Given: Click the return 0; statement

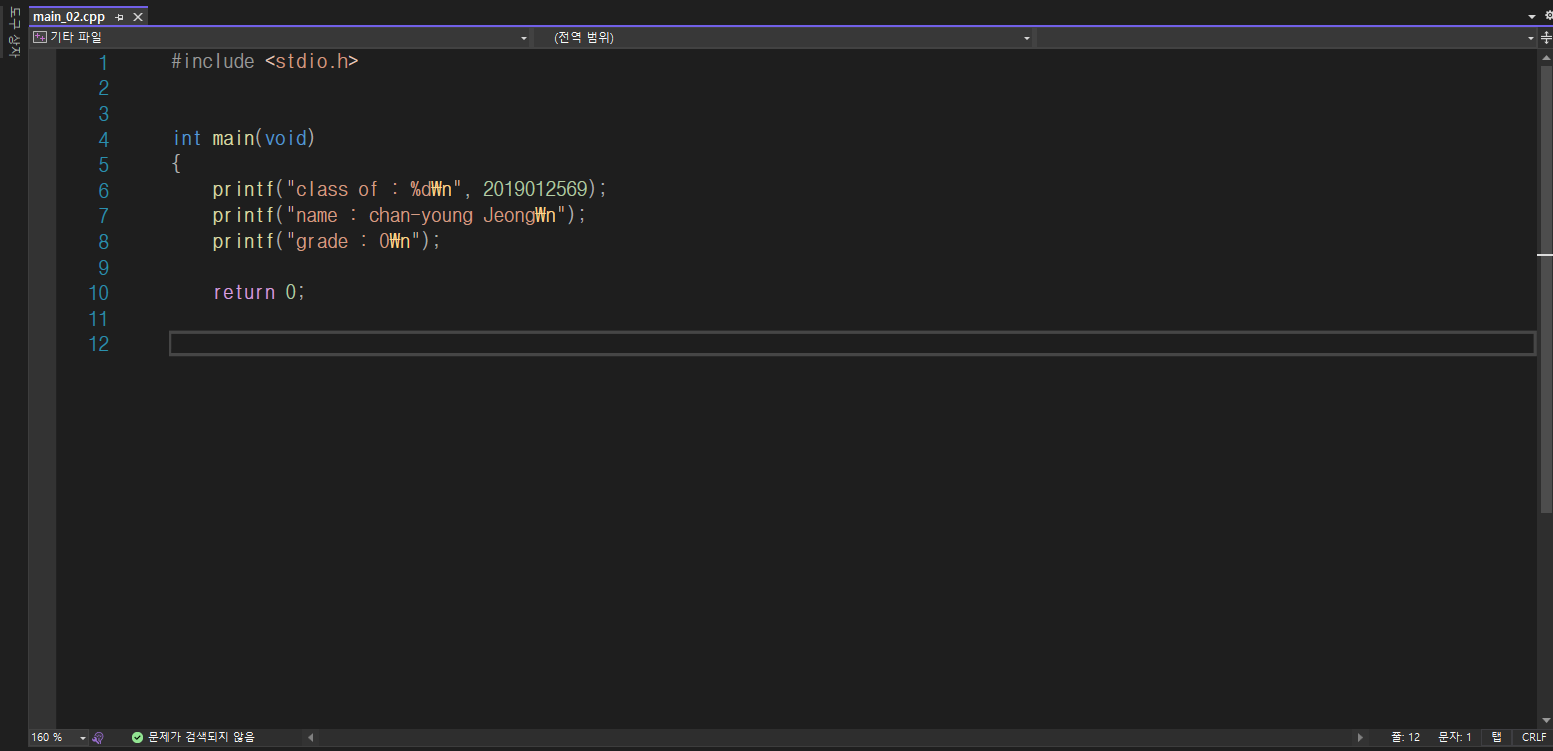Looking at the screenshot, I should (x=259, y=292).
